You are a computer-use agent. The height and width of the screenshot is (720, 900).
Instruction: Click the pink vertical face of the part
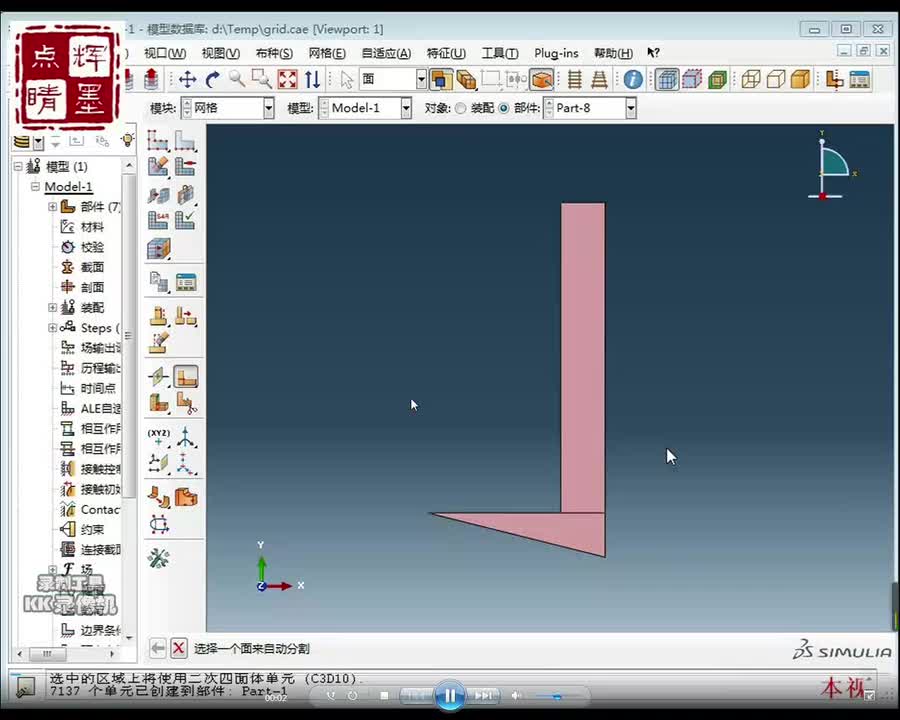583,357
